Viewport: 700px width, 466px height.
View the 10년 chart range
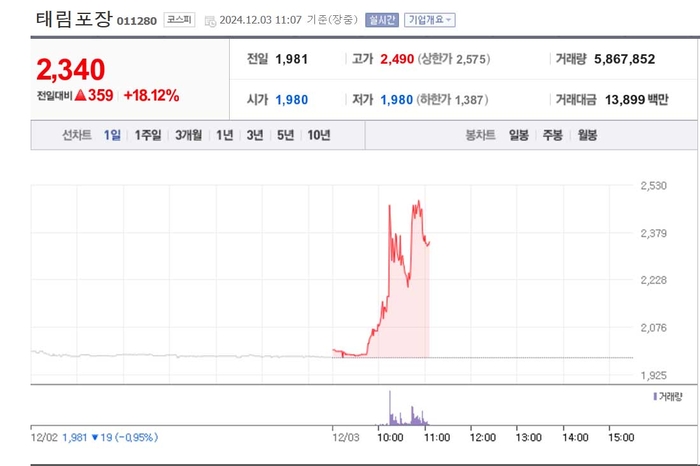(x=319, y=135)
